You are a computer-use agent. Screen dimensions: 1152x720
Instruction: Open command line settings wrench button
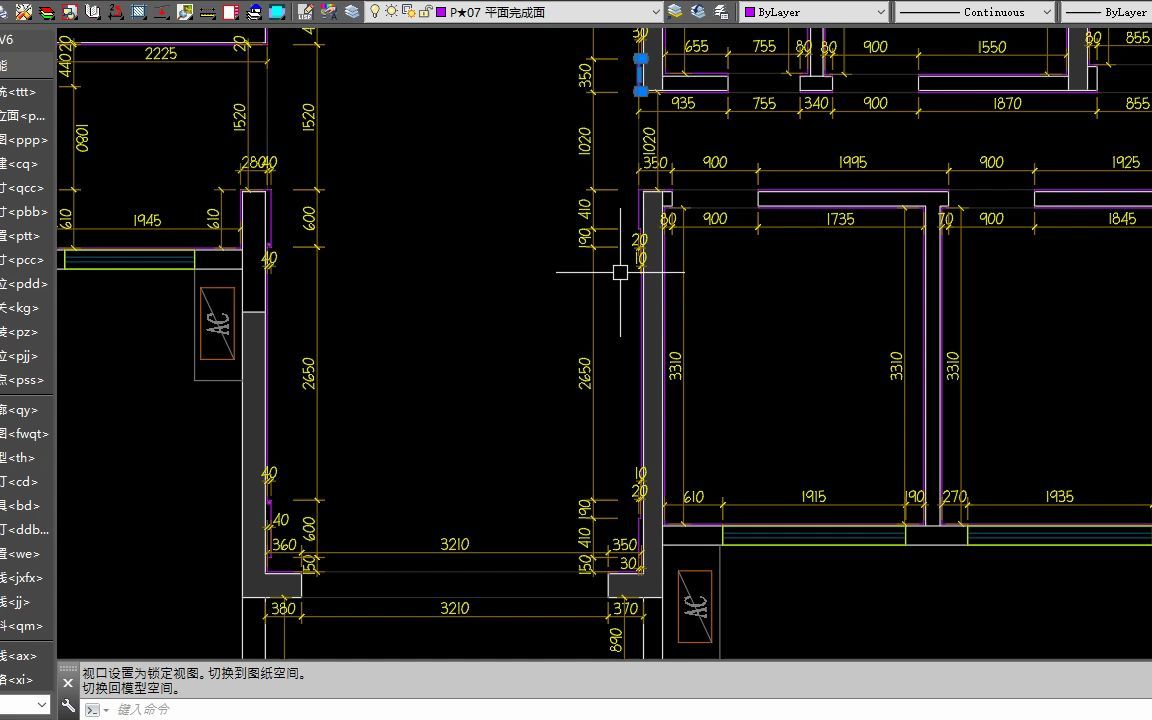[x=68, y=707]
